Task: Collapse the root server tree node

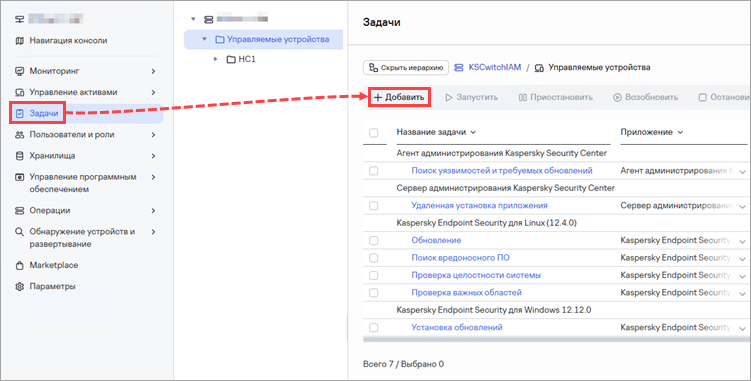Action: [193, 19]
